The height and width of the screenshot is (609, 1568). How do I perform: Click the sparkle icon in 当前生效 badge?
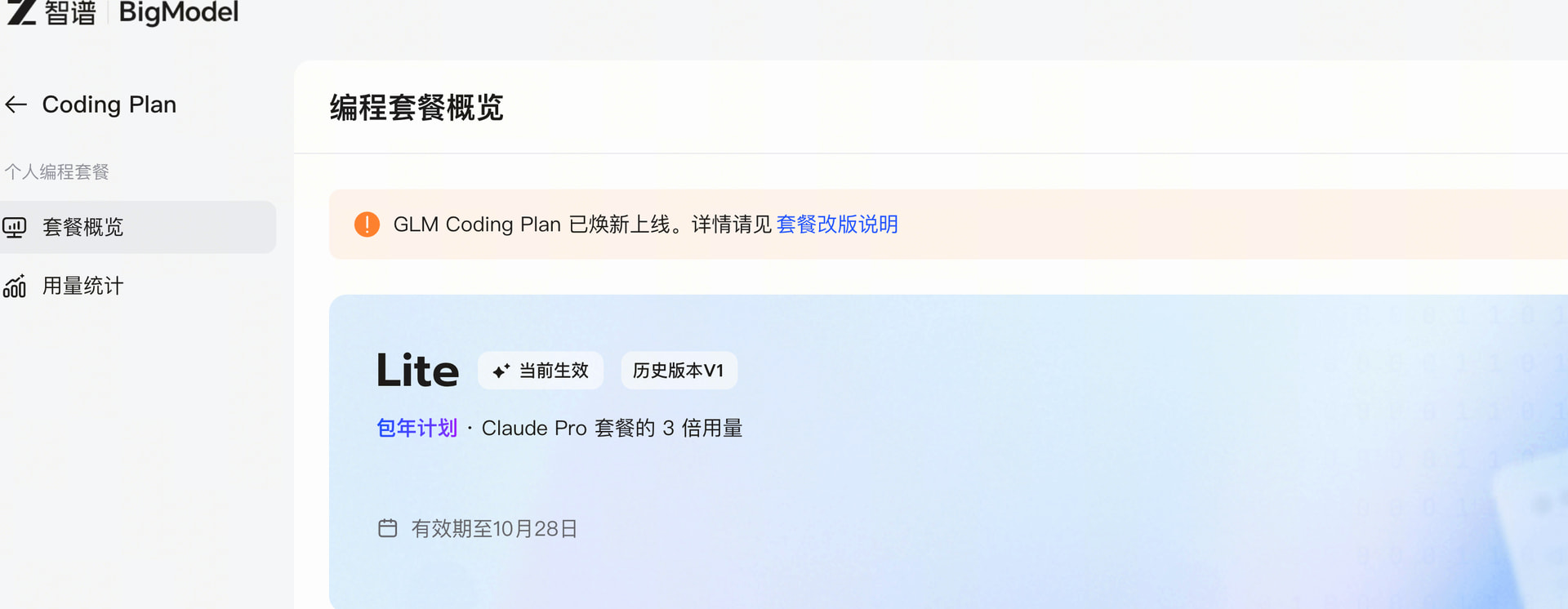coord(501,371)
